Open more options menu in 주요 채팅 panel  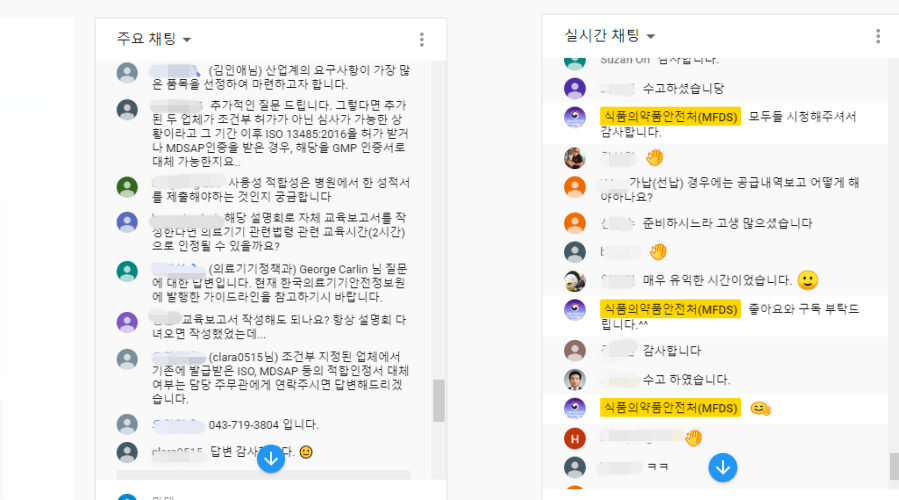(422, 40)
